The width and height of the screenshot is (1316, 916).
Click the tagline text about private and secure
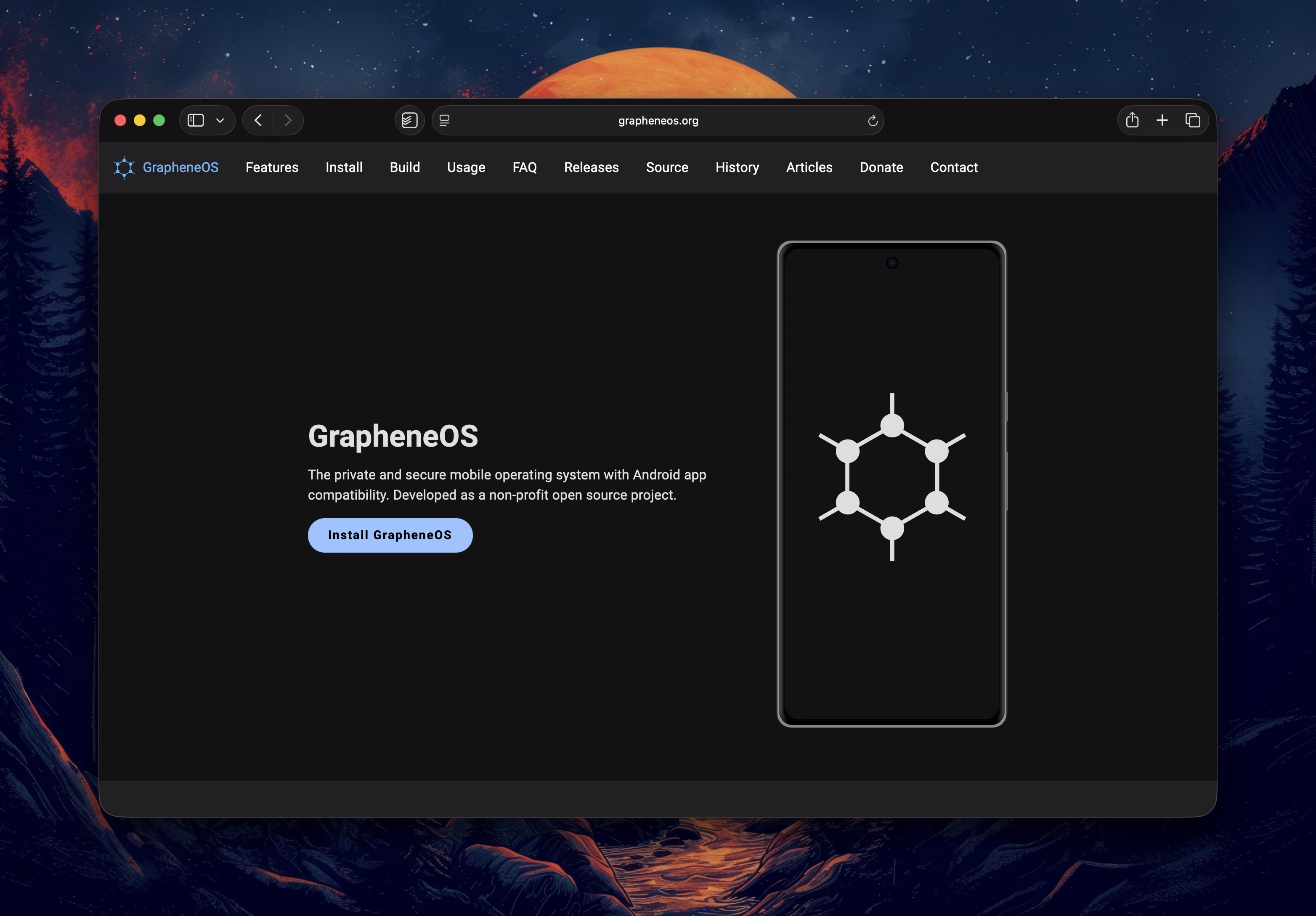pyautogui.click(x=507, y=484)
